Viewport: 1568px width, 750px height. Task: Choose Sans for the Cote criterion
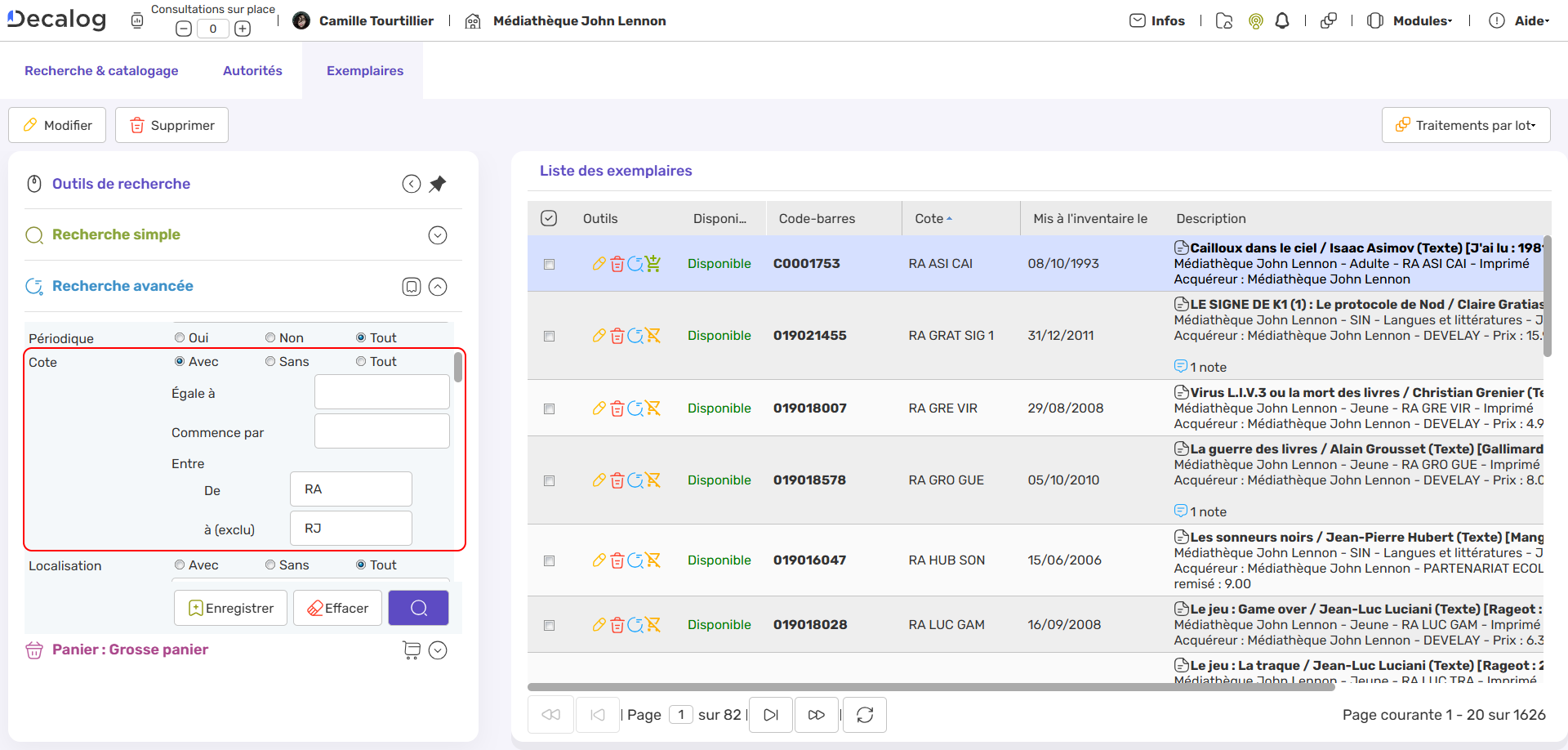click(269, 361)
